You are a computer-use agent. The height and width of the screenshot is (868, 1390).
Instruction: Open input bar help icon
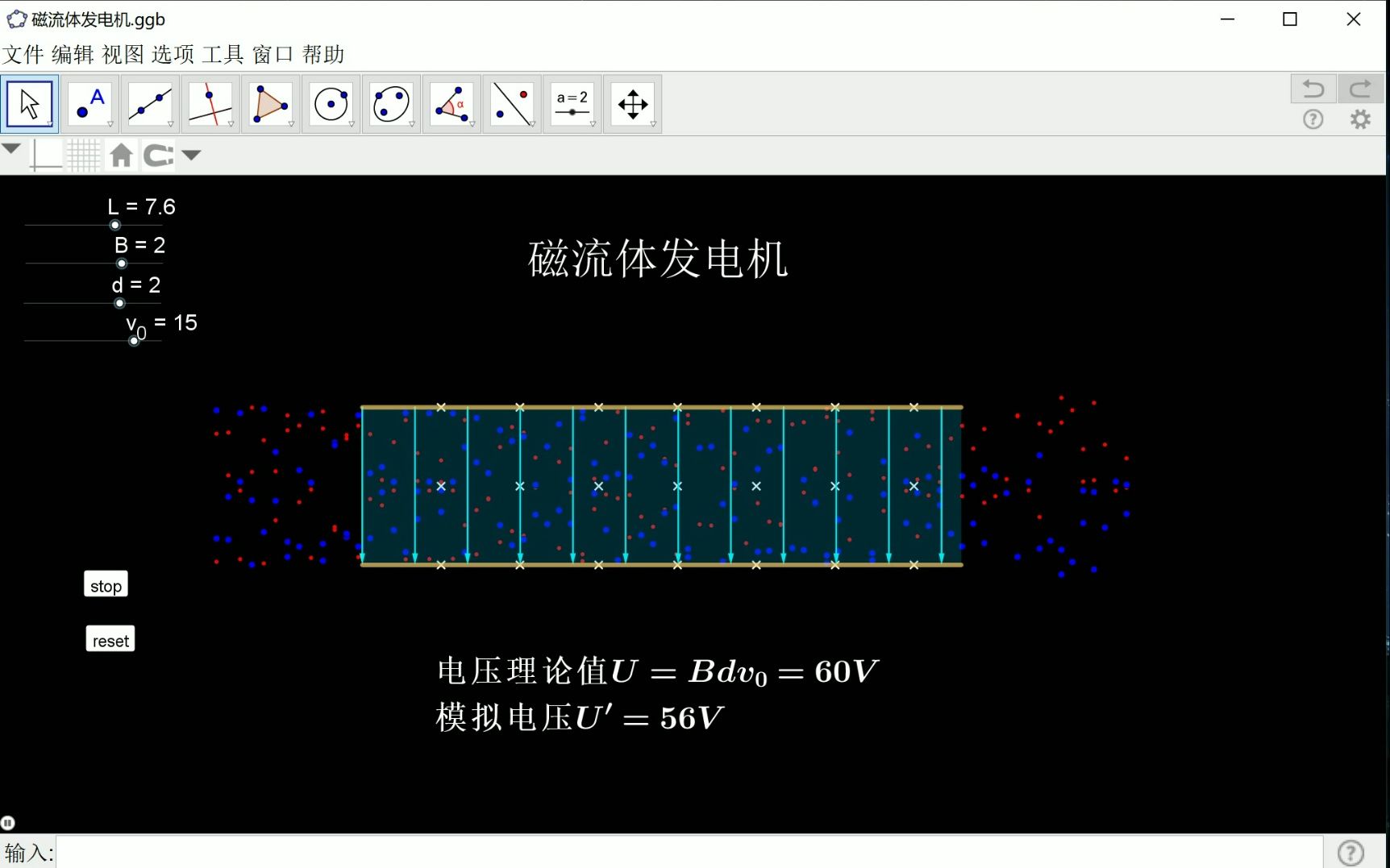tap(1351, 853)
